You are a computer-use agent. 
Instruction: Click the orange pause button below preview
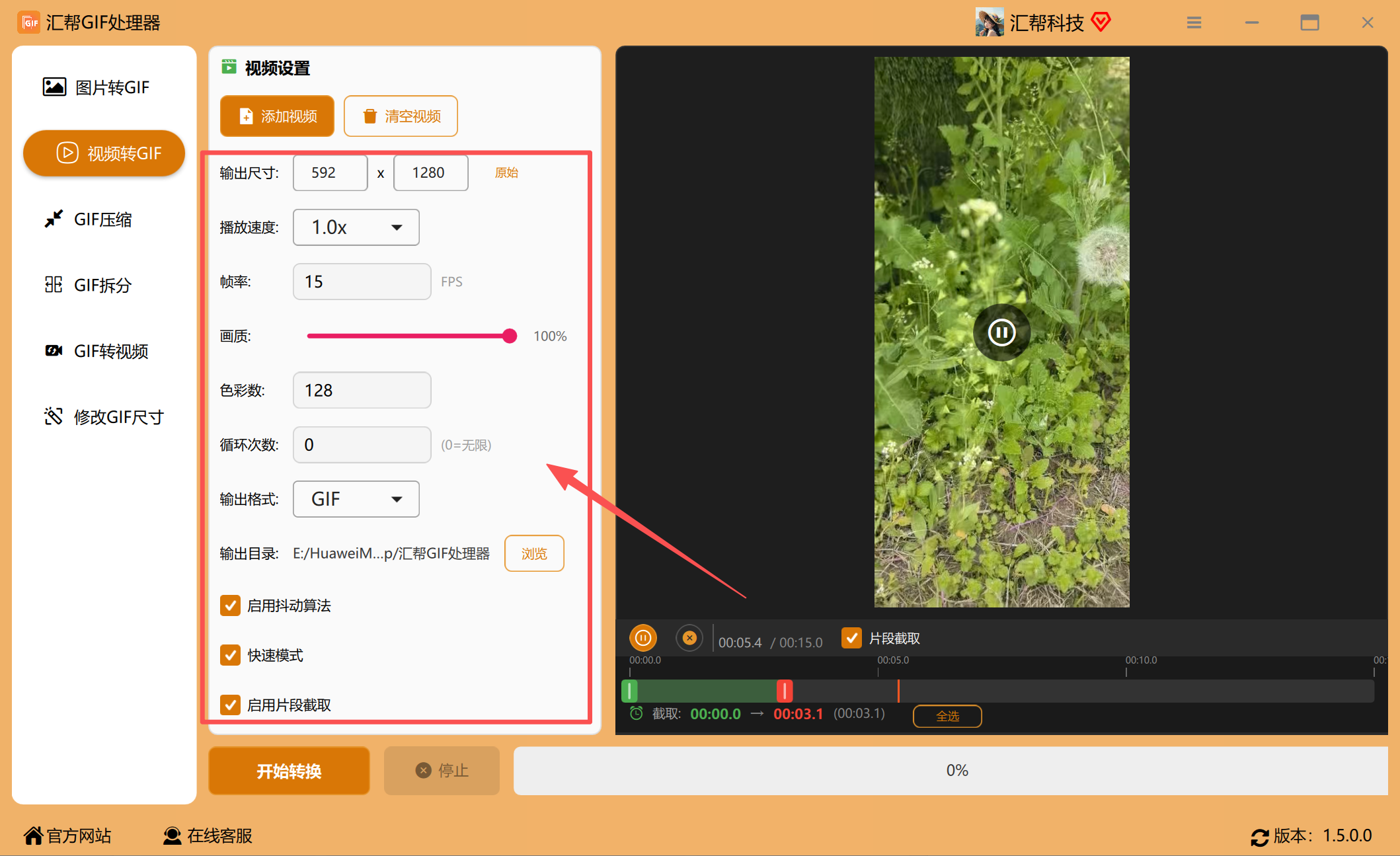click(643, 639)
